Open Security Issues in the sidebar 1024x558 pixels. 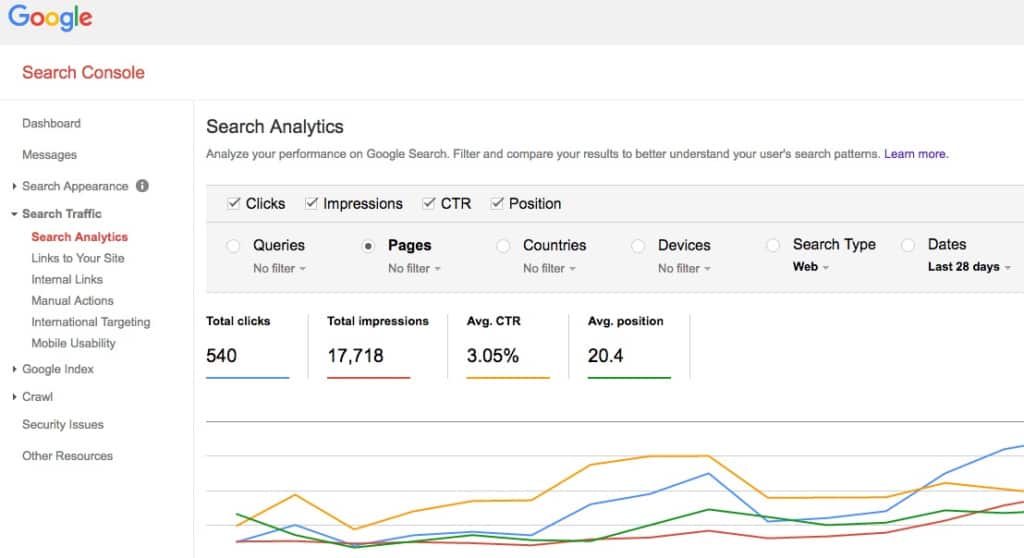[63, 425]
